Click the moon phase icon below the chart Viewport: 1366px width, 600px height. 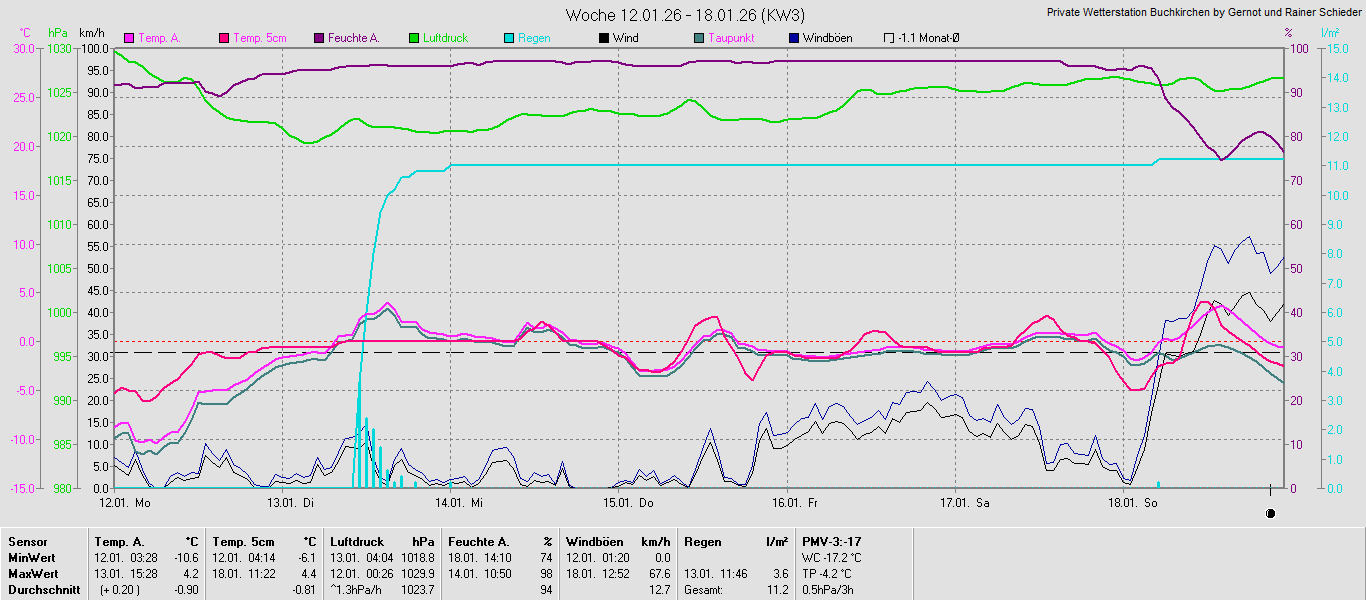1271,513
